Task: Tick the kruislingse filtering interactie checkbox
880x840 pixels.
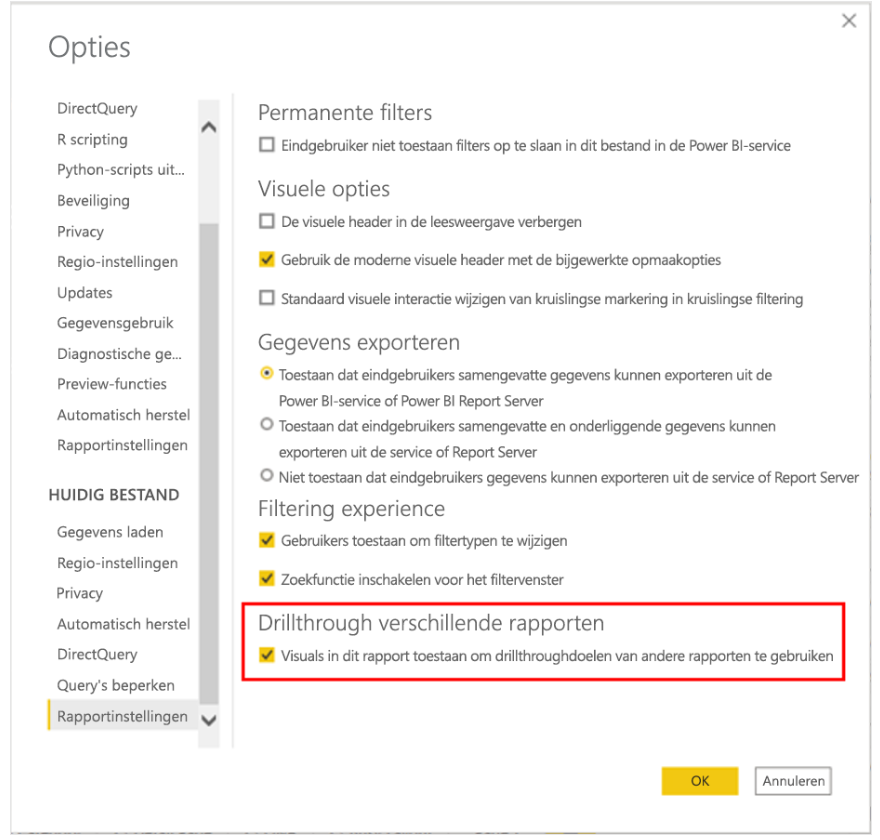Action: click(x=267, y=298)
